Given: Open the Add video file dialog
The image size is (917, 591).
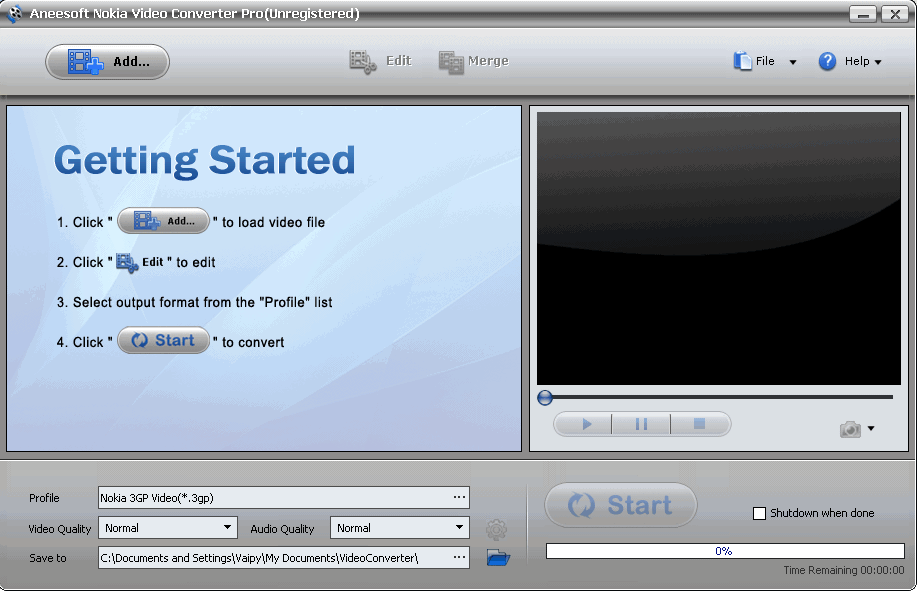Looking at the screenshot, I should pos(106,61).
